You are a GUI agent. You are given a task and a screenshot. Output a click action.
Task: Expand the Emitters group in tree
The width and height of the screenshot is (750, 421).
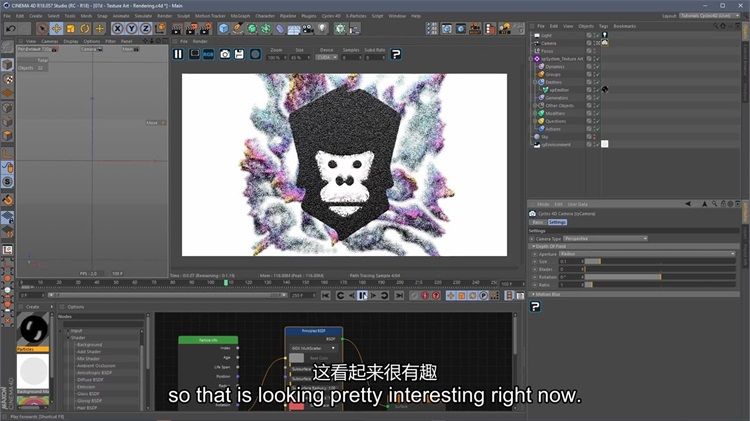coord(535,82)
